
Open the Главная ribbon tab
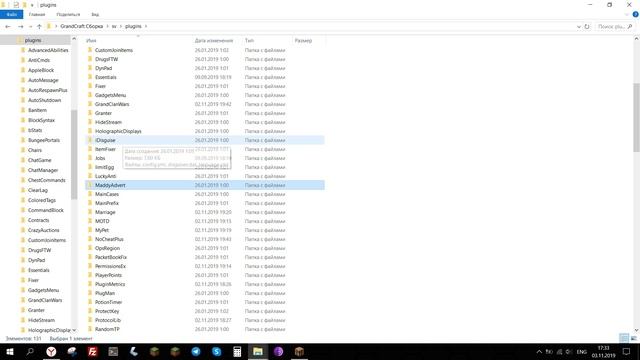pos(37,14)
